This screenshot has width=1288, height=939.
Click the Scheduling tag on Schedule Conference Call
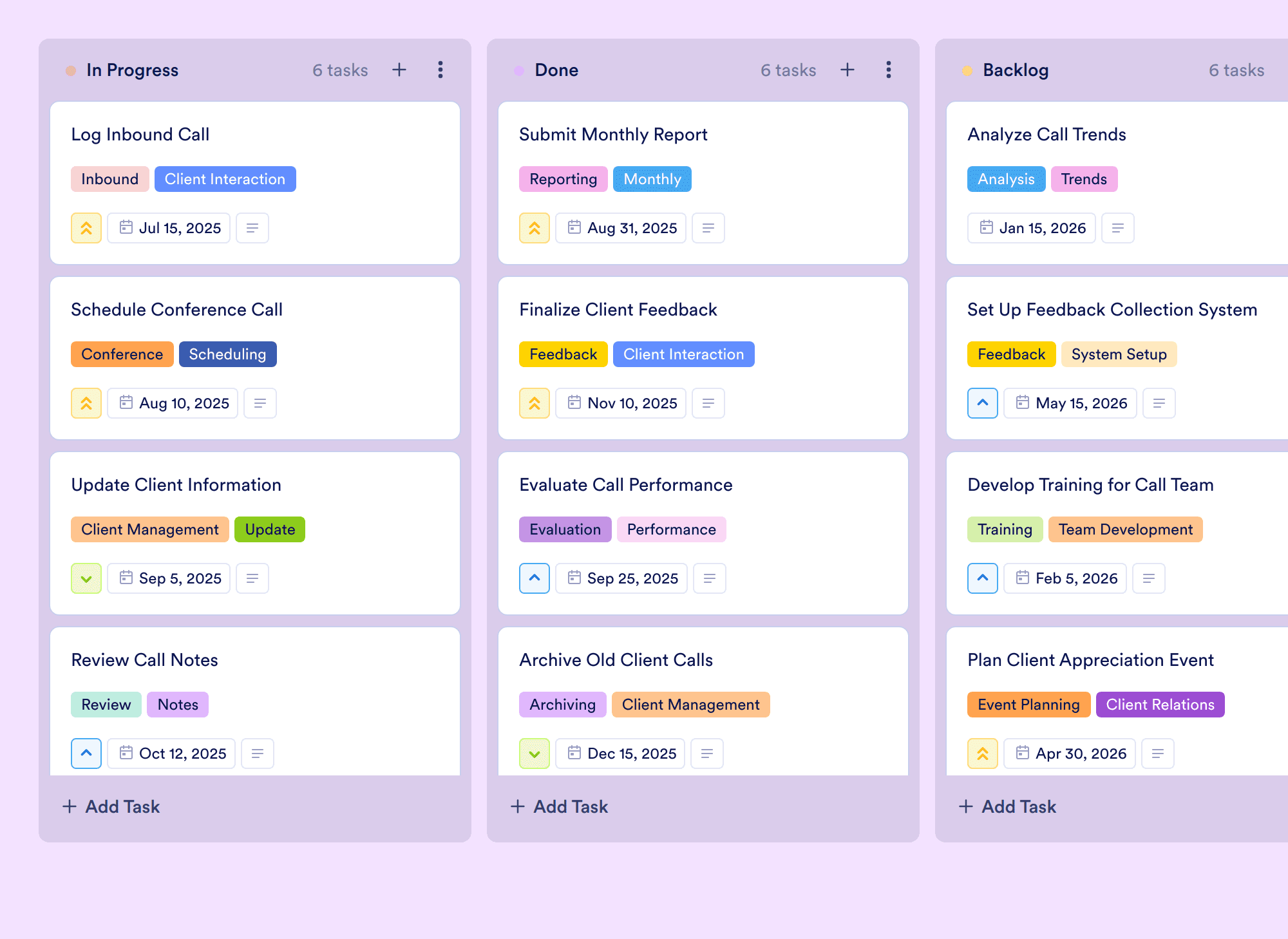point(228,354)
